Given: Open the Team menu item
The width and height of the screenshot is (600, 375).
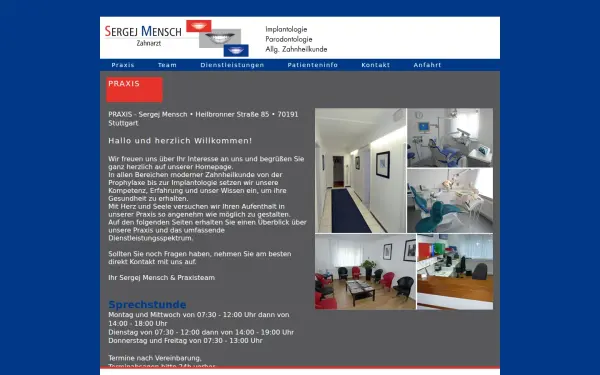Looking at the screenshot, I should point(167,65).
